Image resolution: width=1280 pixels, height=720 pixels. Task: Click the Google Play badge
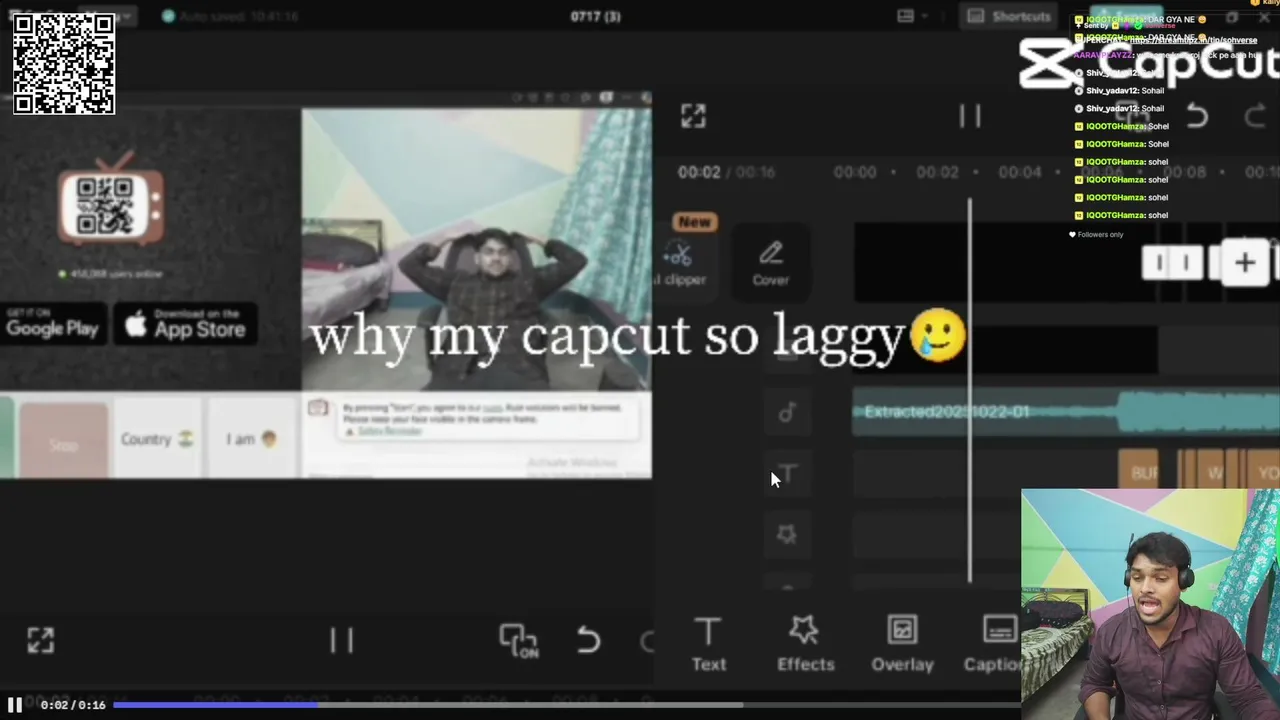pos(53,324)
